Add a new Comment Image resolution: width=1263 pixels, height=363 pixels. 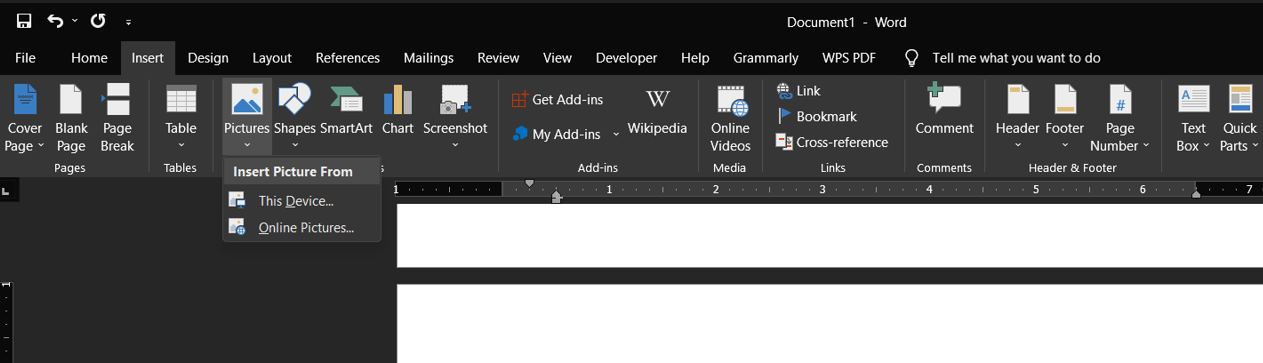click(x=944, y=110)
